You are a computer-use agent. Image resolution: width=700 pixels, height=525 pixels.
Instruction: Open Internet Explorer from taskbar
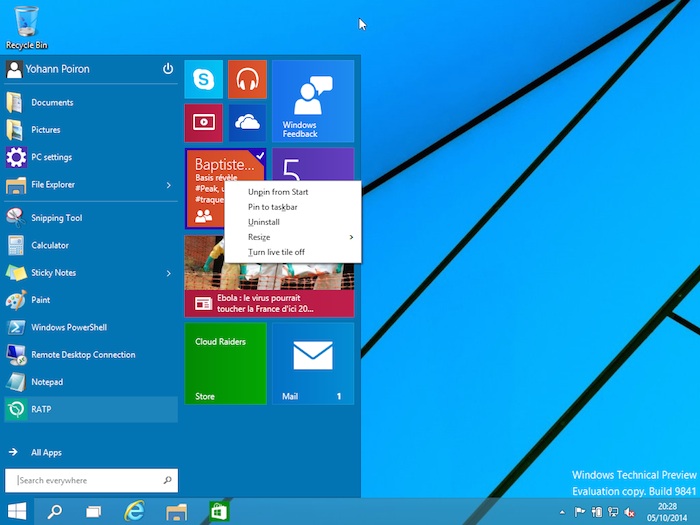(133, 511)
